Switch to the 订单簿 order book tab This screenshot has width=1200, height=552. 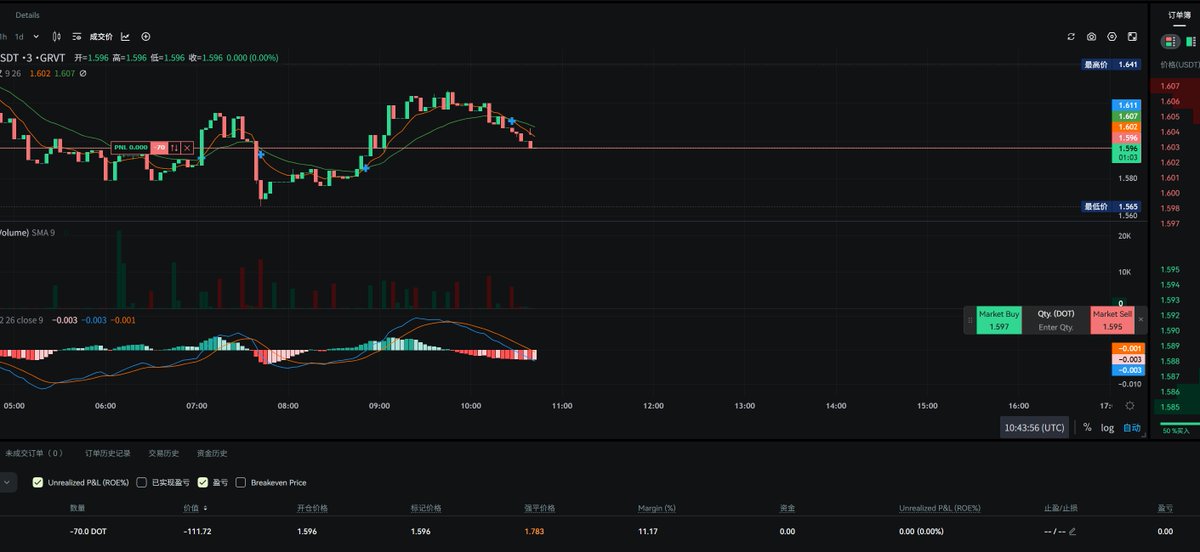point(1180,14)
